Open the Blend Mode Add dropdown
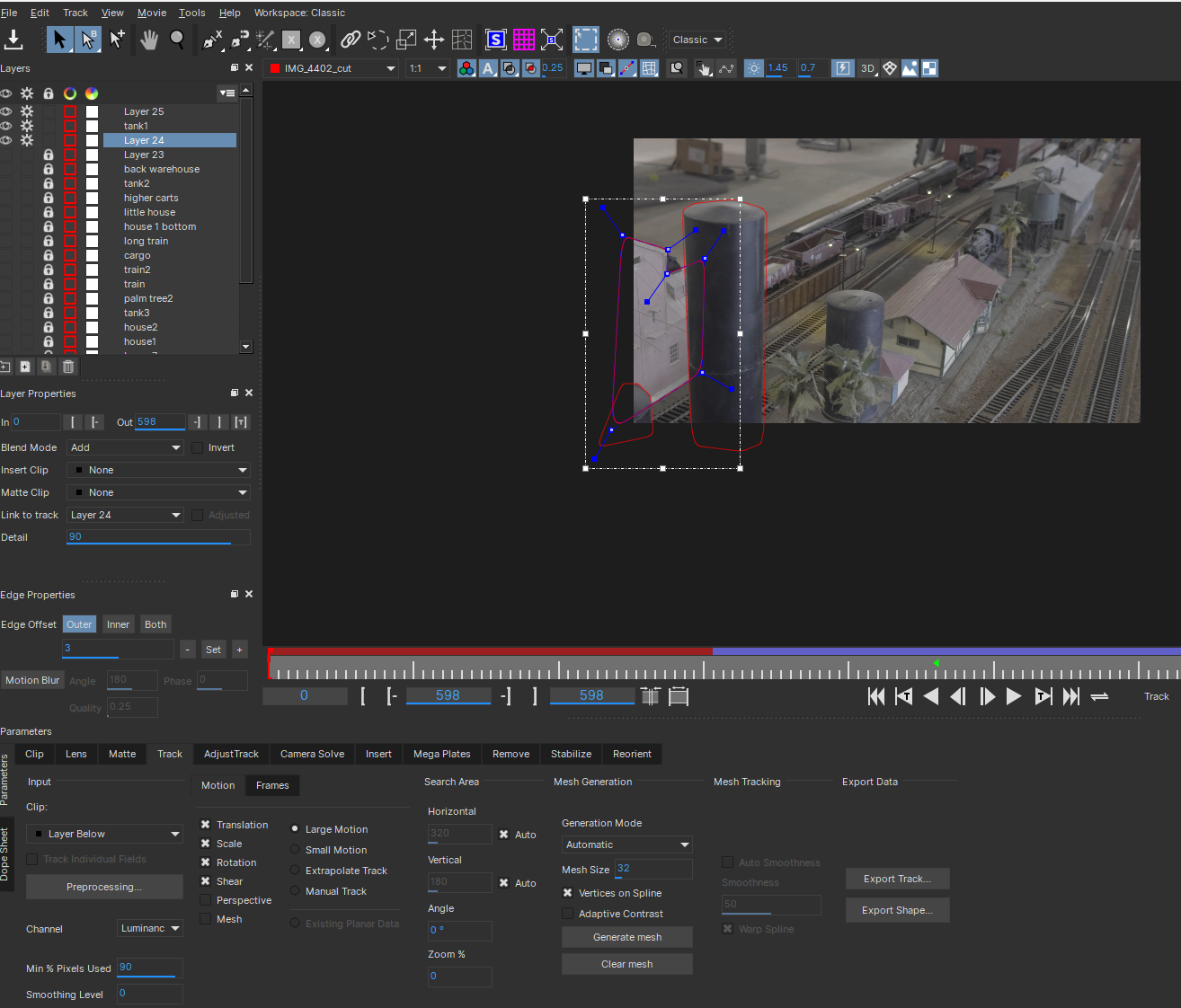The height and width of the screenshot is (1008, 1181). (125, 447)
